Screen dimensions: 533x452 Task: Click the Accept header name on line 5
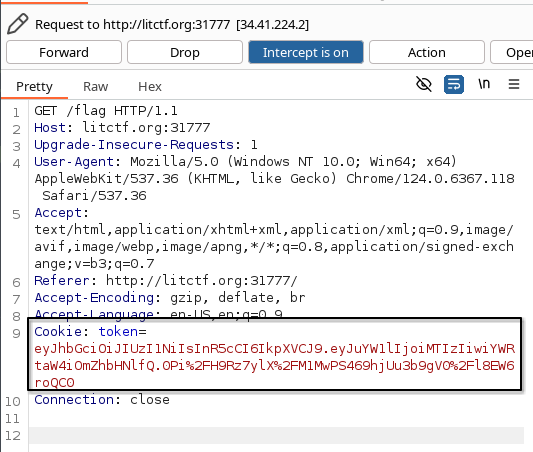click(58, 213)
